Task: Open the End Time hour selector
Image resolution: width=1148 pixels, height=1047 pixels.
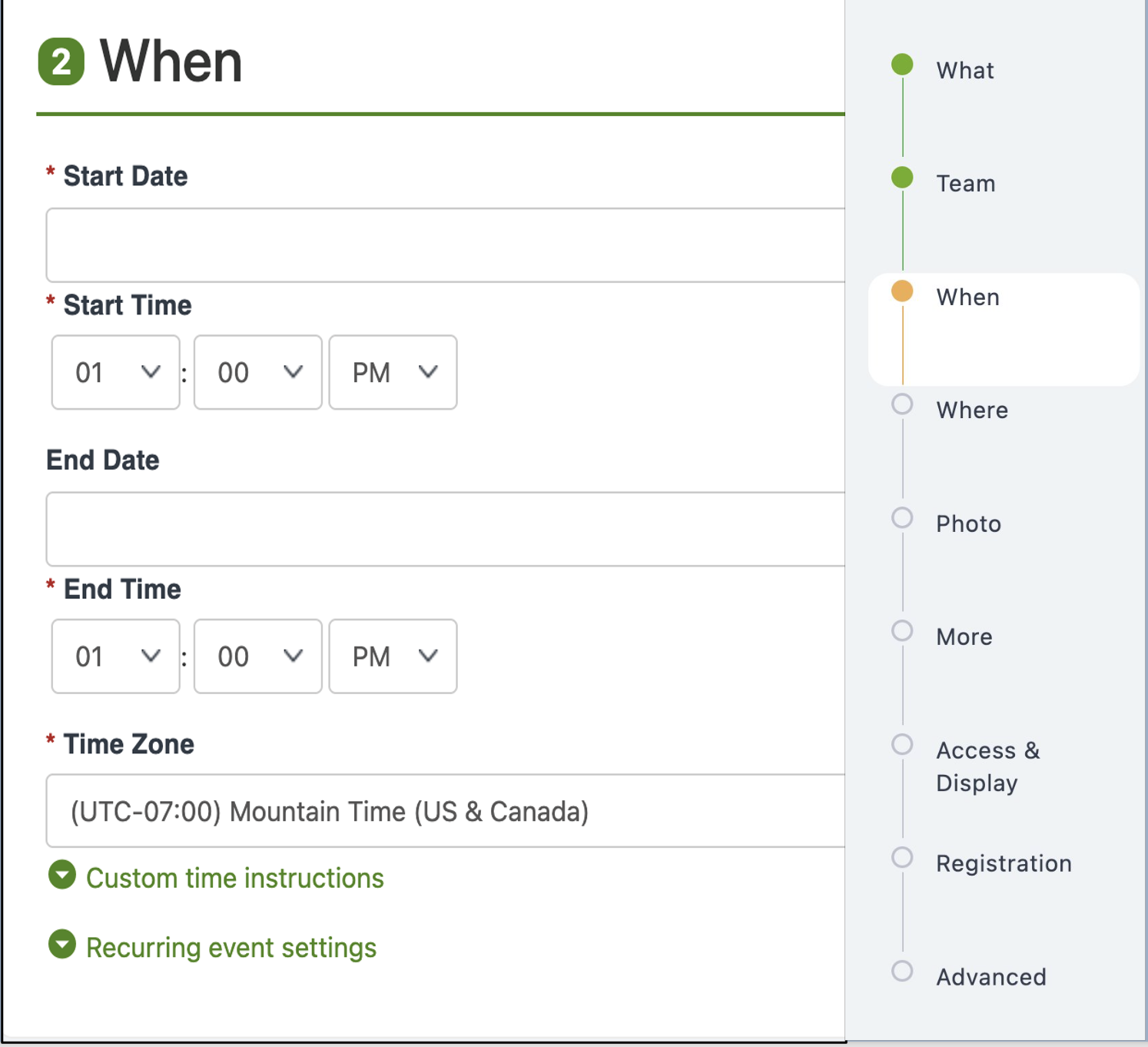Action: [115, 656]
